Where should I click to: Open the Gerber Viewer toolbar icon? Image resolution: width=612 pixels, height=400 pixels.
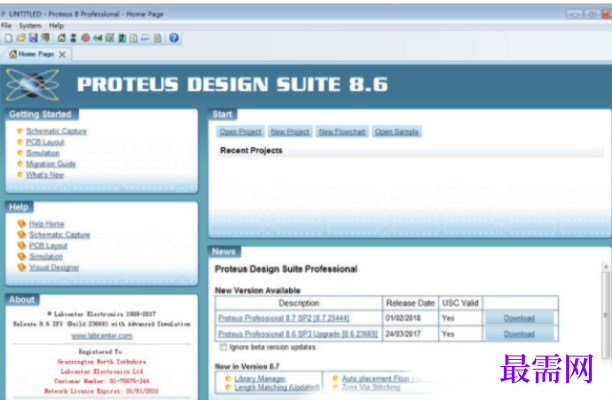[110, 38]
